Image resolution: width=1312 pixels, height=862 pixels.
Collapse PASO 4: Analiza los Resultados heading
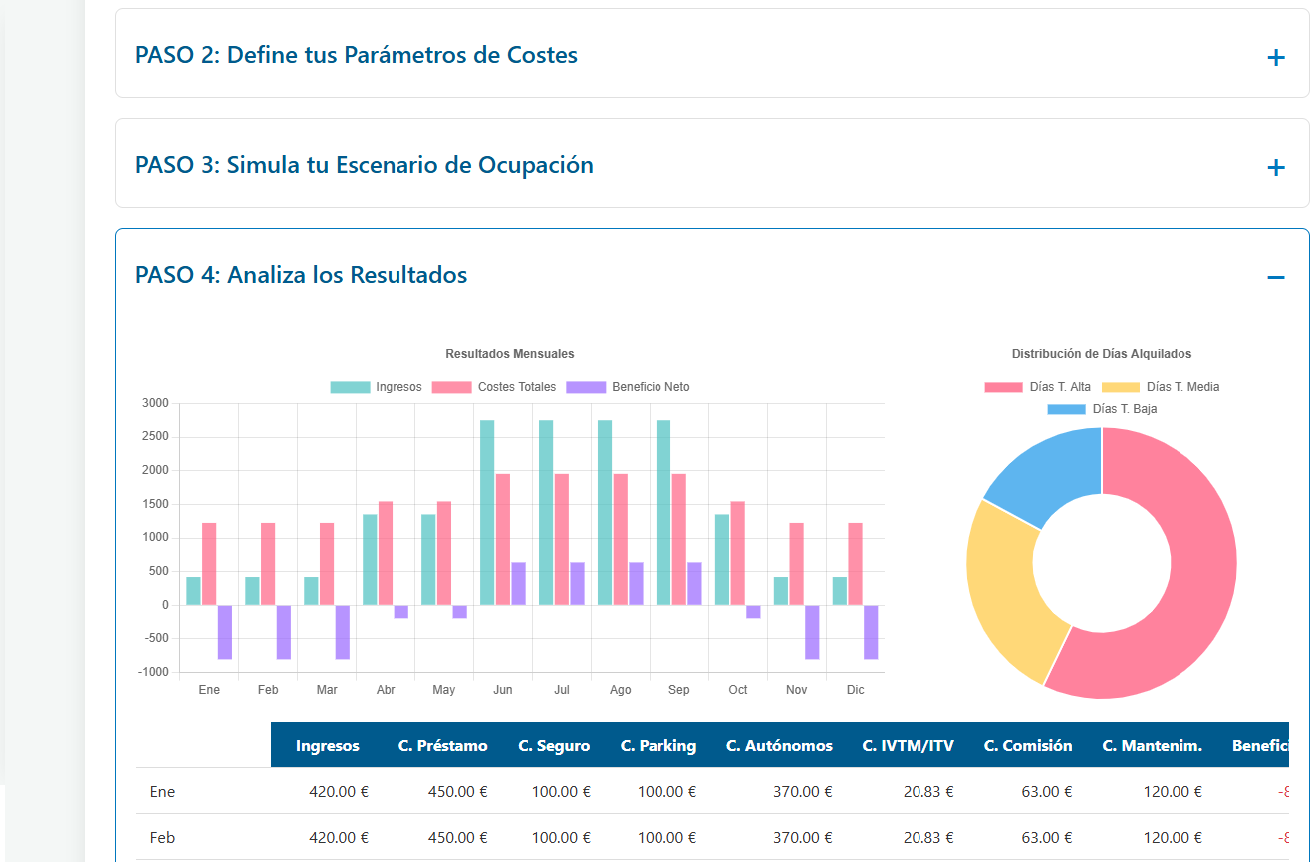(301, 275)
